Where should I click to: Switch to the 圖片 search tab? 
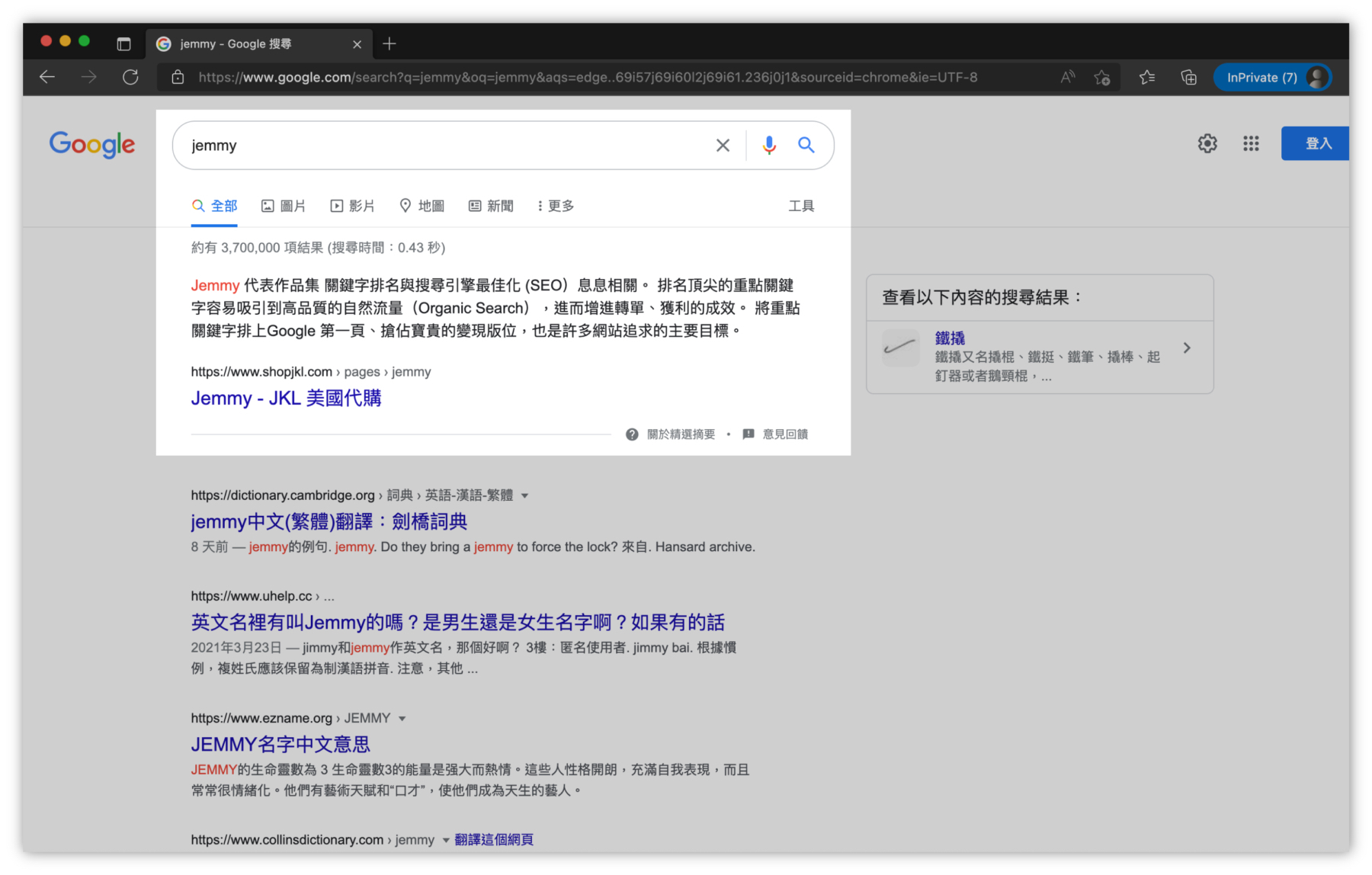click(x=284, y=205)
